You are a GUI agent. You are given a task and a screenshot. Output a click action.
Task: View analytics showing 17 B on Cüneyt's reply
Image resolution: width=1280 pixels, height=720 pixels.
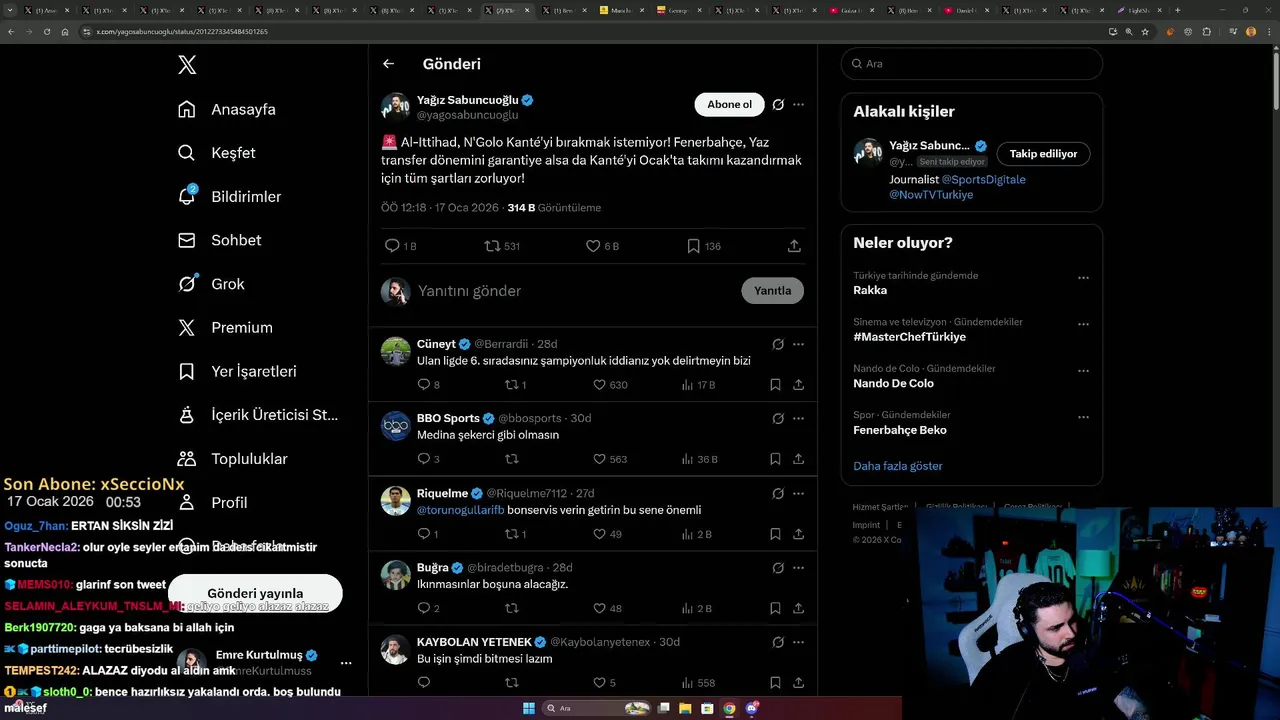(x=698, y=385)
